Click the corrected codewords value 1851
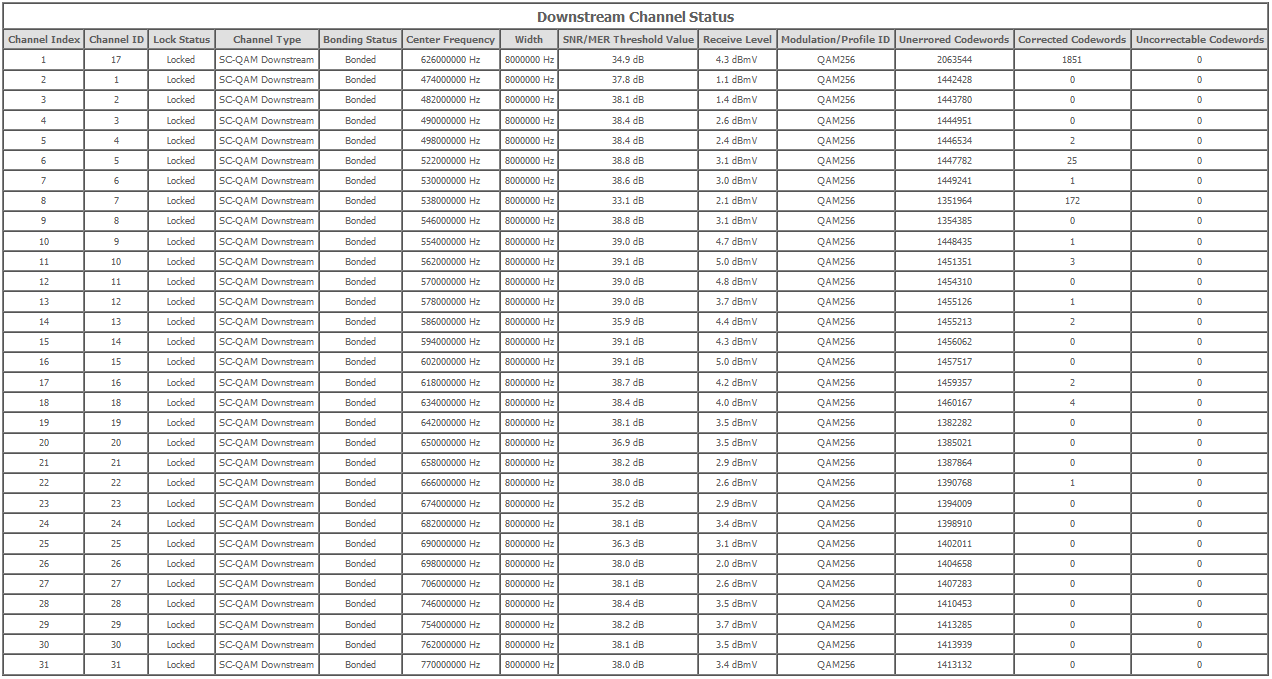The image size is (1272, 679). point(1072,60)
